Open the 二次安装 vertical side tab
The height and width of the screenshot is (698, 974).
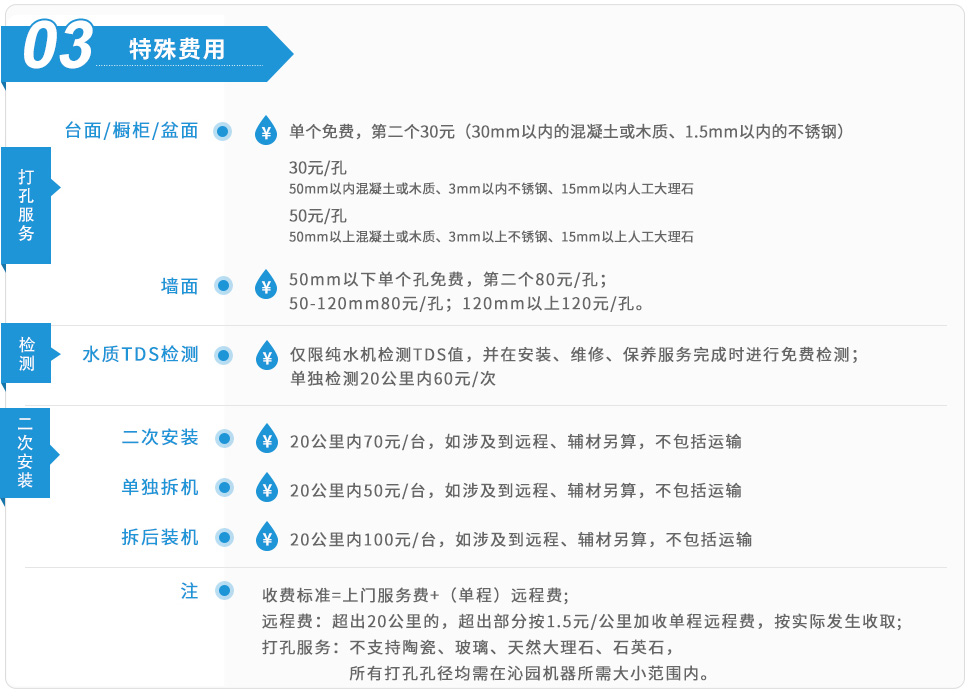(x=27, y=453)
